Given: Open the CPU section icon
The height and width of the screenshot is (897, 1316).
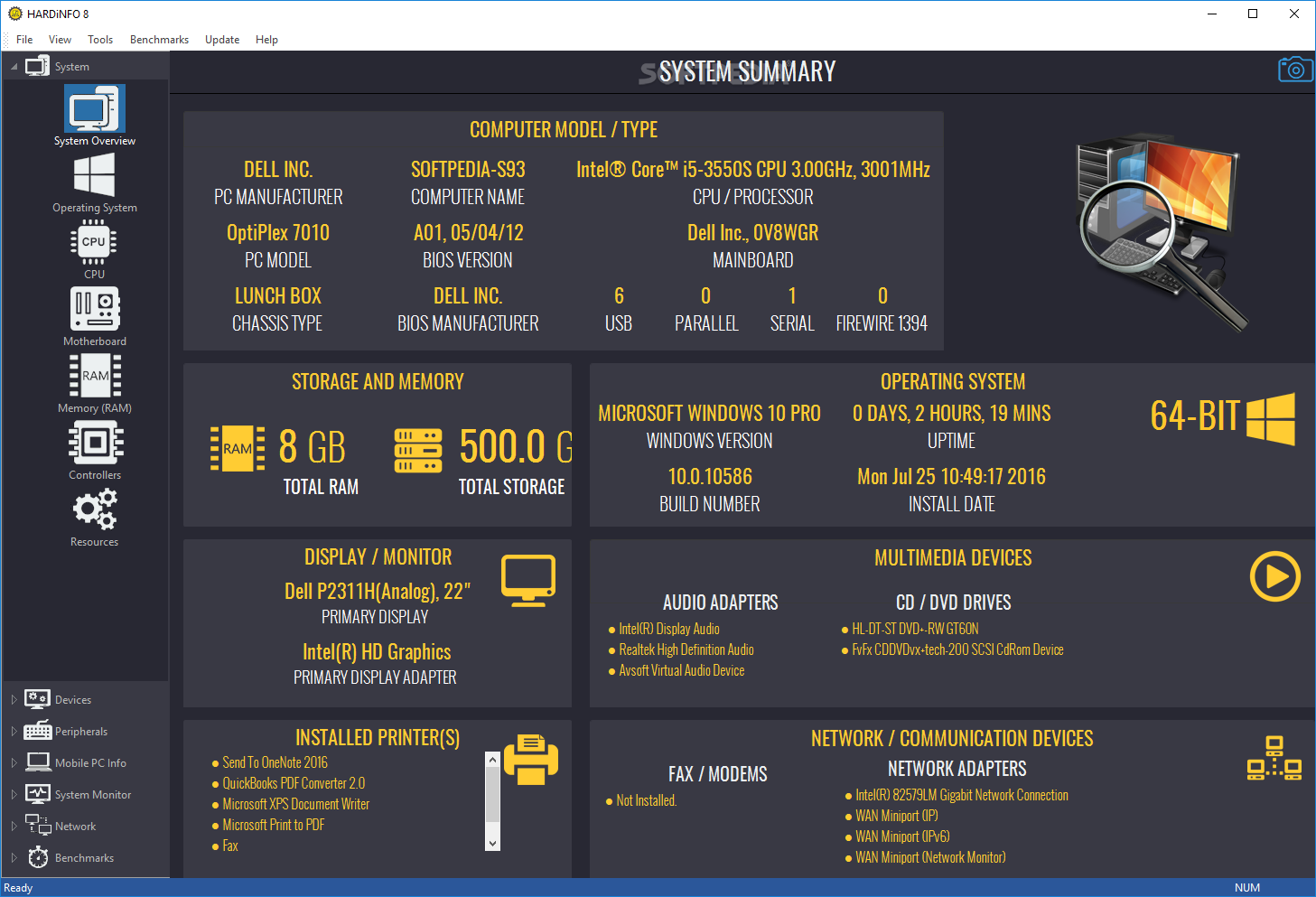Looking at the screenshot, I should (94, 242).
